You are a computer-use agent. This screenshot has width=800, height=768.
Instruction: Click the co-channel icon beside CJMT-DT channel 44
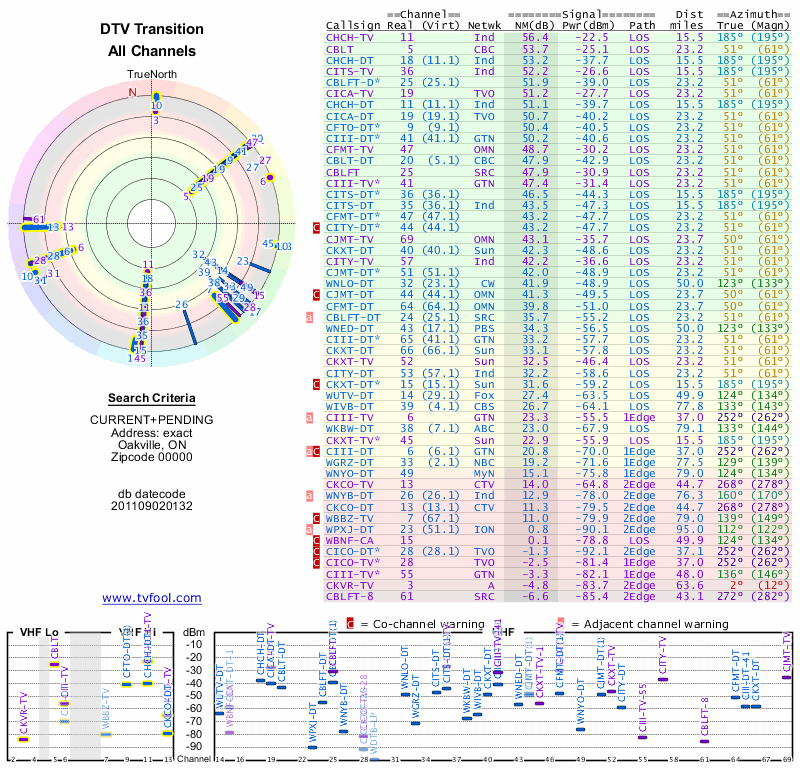coord(316,294)
